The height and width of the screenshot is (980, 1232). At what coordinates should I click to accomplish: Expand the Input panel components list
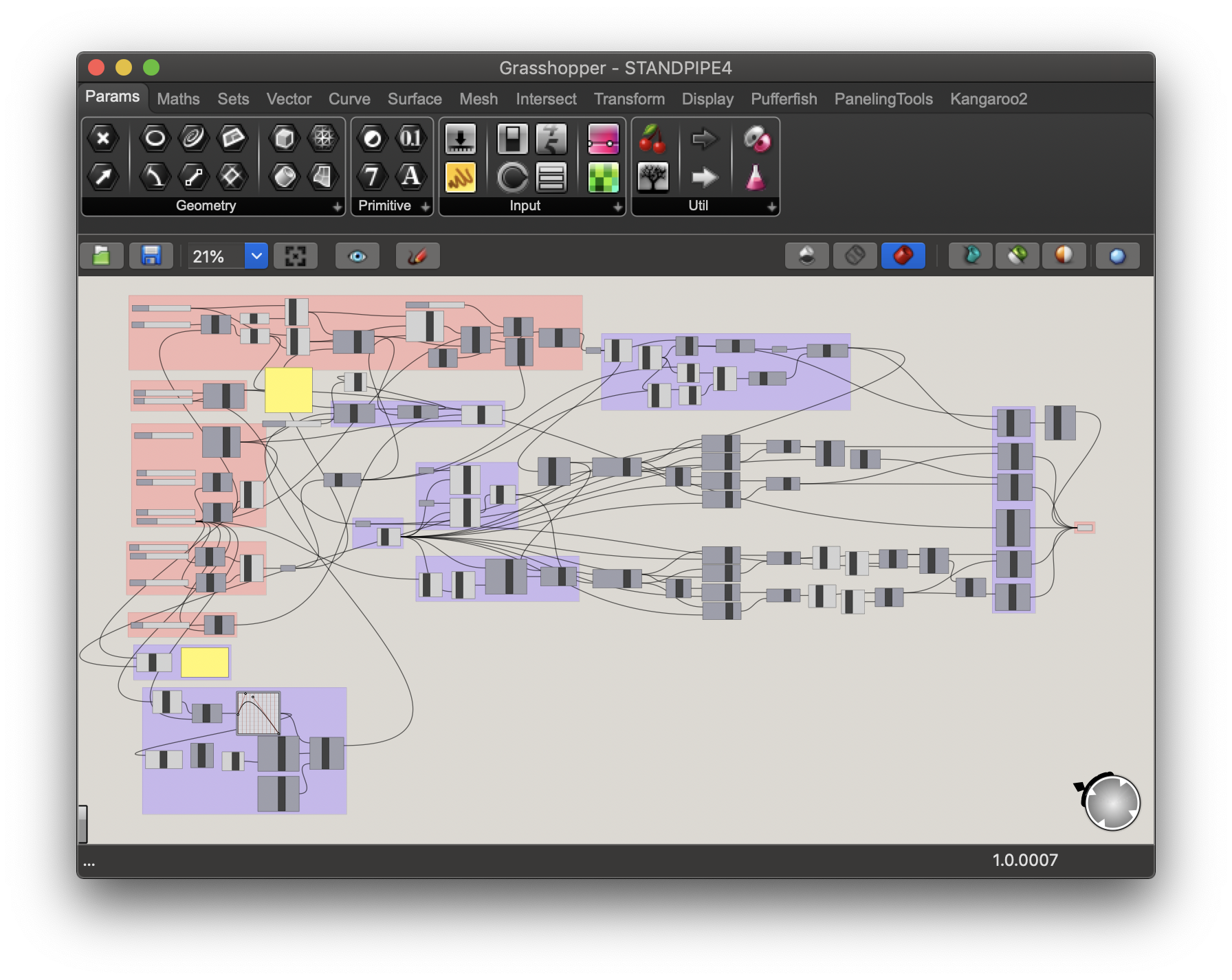(x=617, y=206)
